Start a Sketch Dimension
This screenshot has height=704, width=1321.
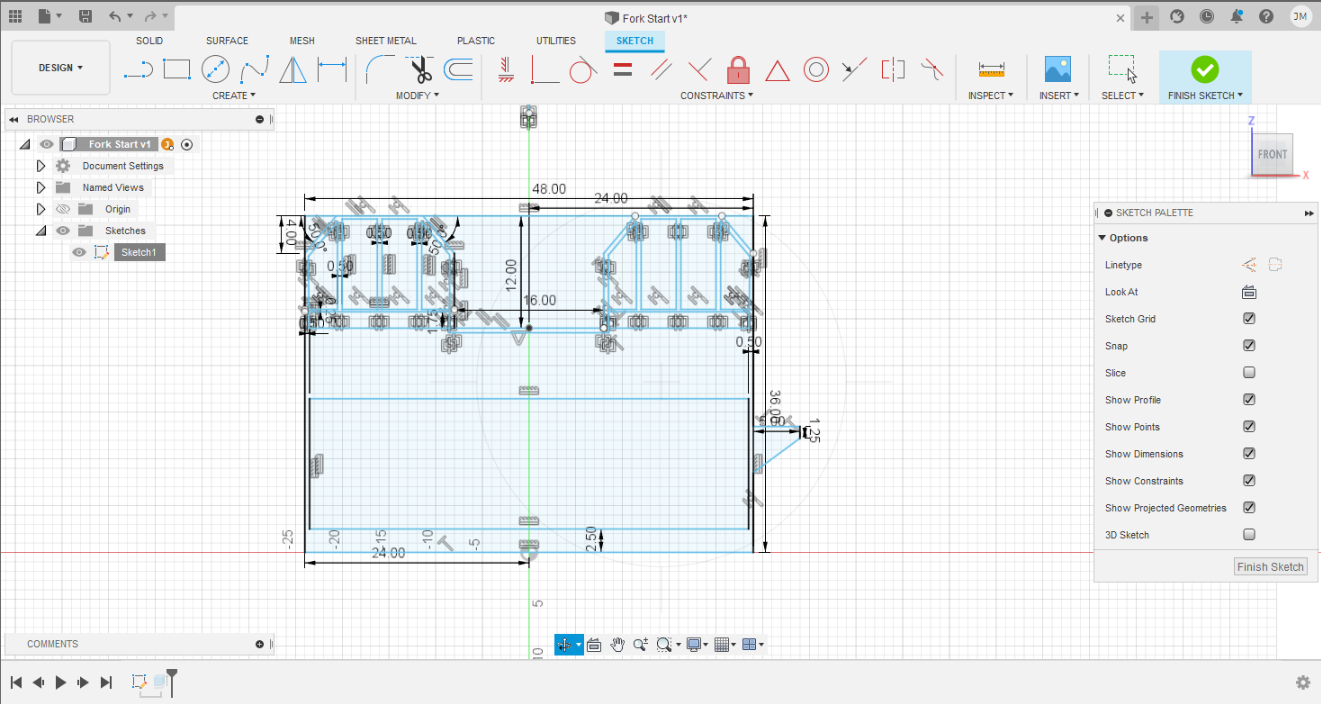pyautogui.click(x=331, y=68)
